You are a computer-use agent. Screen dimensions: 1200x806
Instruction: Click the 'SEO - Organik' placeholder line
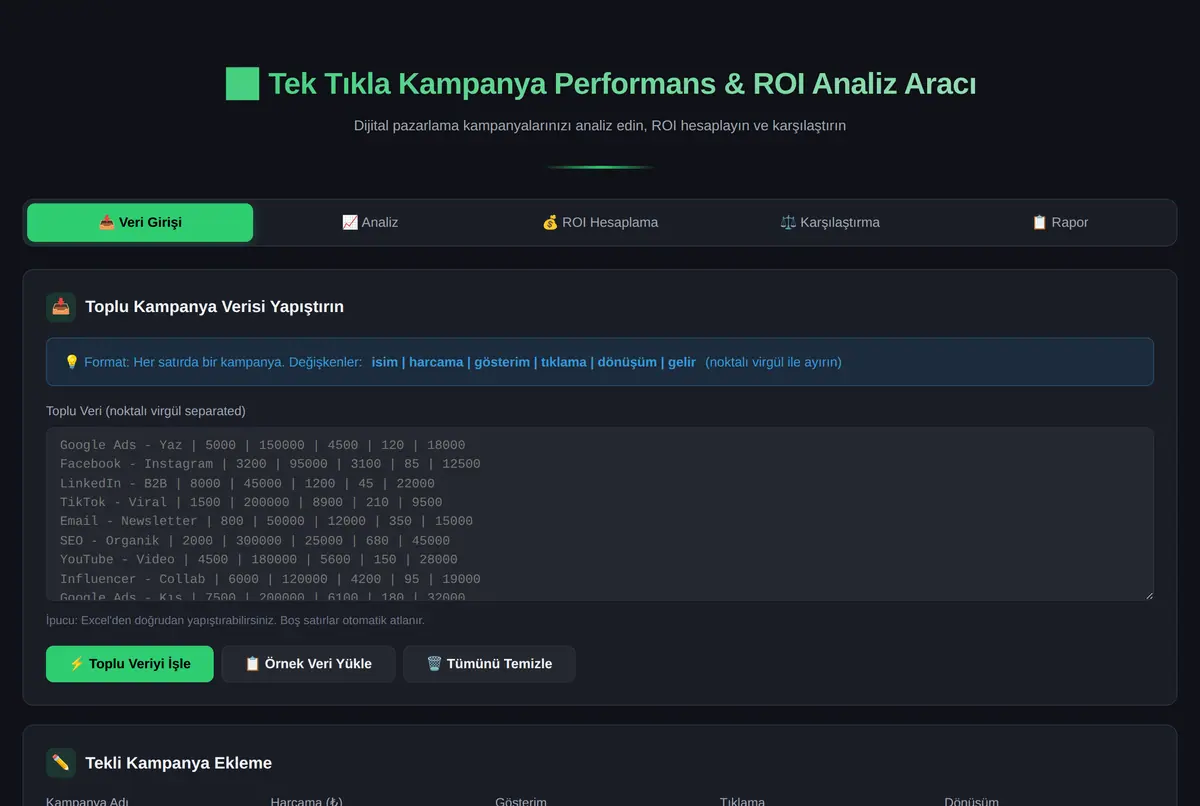click(255, 540)
